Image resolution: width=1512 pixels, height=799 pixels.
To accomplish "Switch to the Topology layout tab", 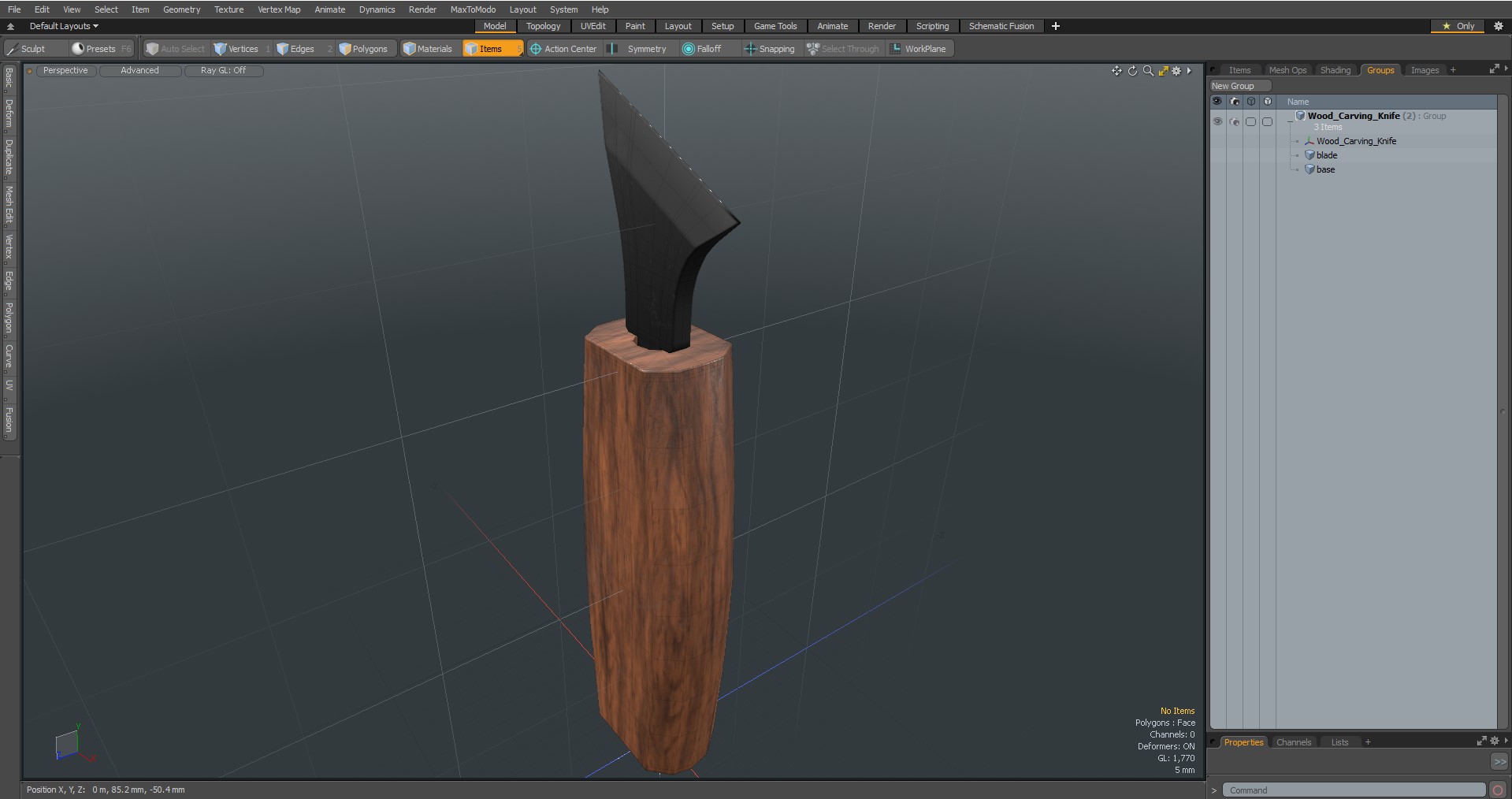I will point(543,26).
